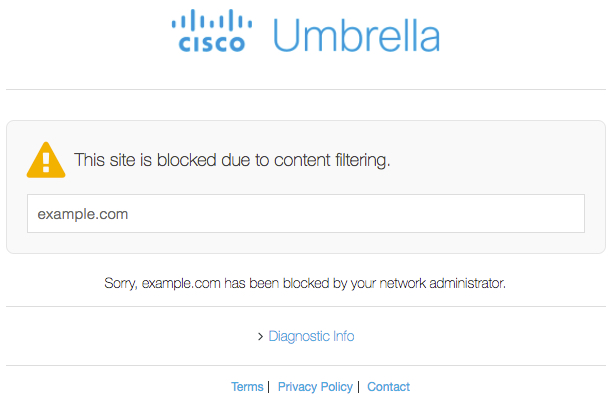Click the gray alert panel's bottom padding
The width and height of the screenshot is (613, 406).
point(306,244)
